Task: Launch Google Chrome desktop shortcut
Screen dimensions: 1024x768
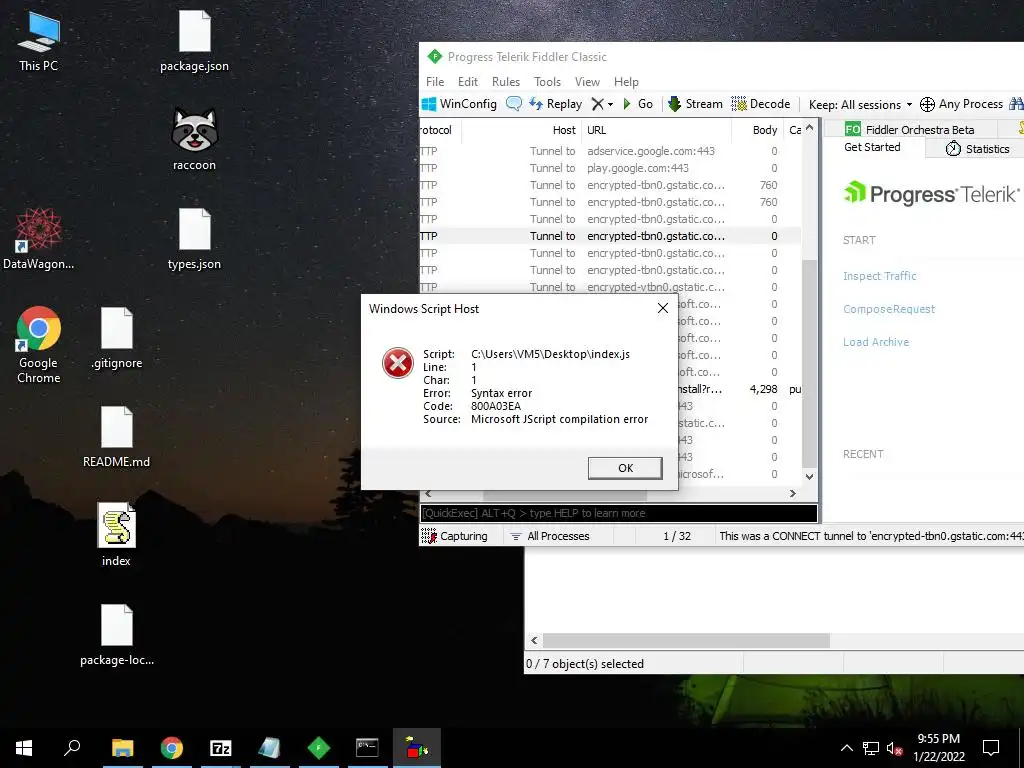Action: click(x=39, y=345)
